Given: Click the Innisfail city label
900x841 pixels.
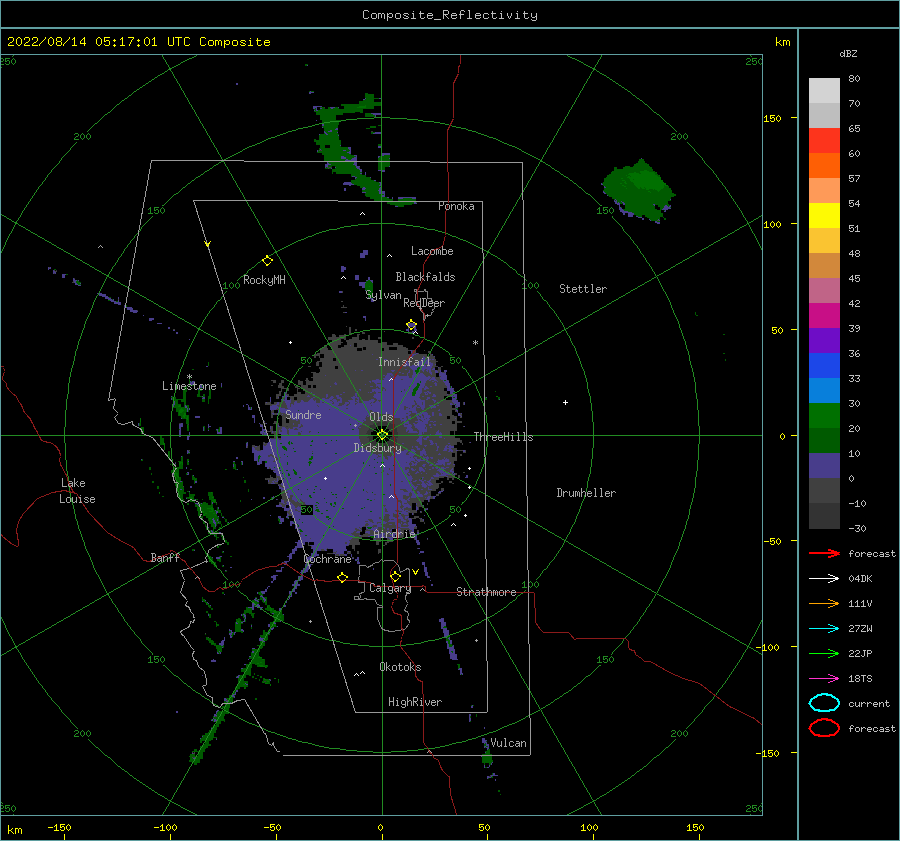Looking at the screenshot, I should pos(404,362).
